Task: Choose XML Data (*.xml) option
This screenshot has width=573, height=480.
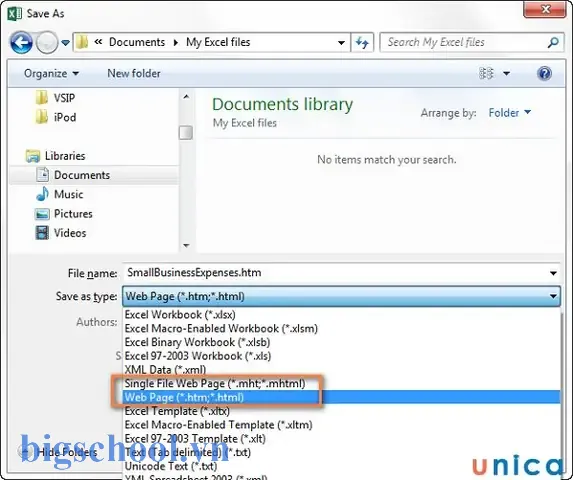Action: [341, 370]
